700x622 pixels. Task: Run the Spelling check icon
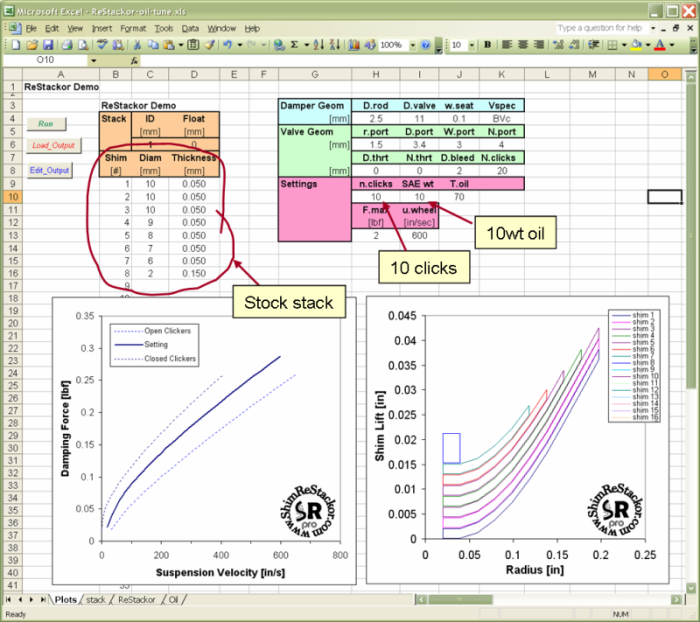[102, 45]
